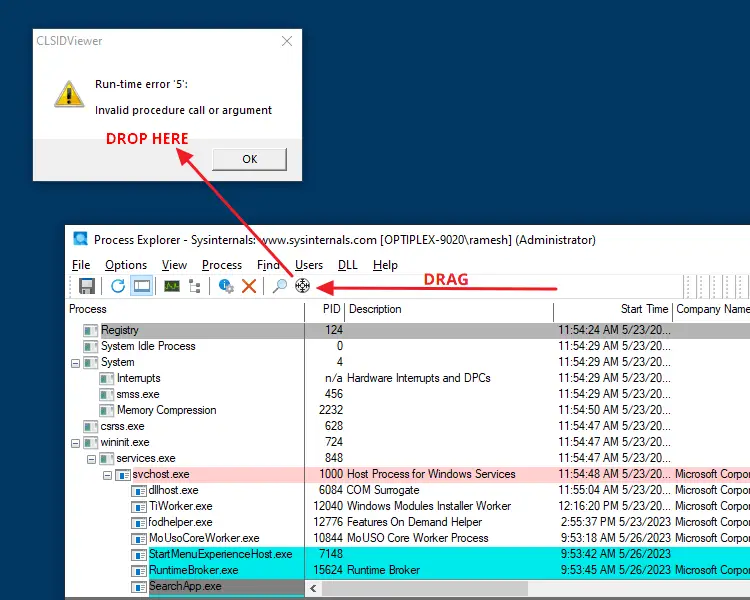This screenshot has height=600, width=750.
Task: Sort by the Process column header
Action: tap(185, 310)
